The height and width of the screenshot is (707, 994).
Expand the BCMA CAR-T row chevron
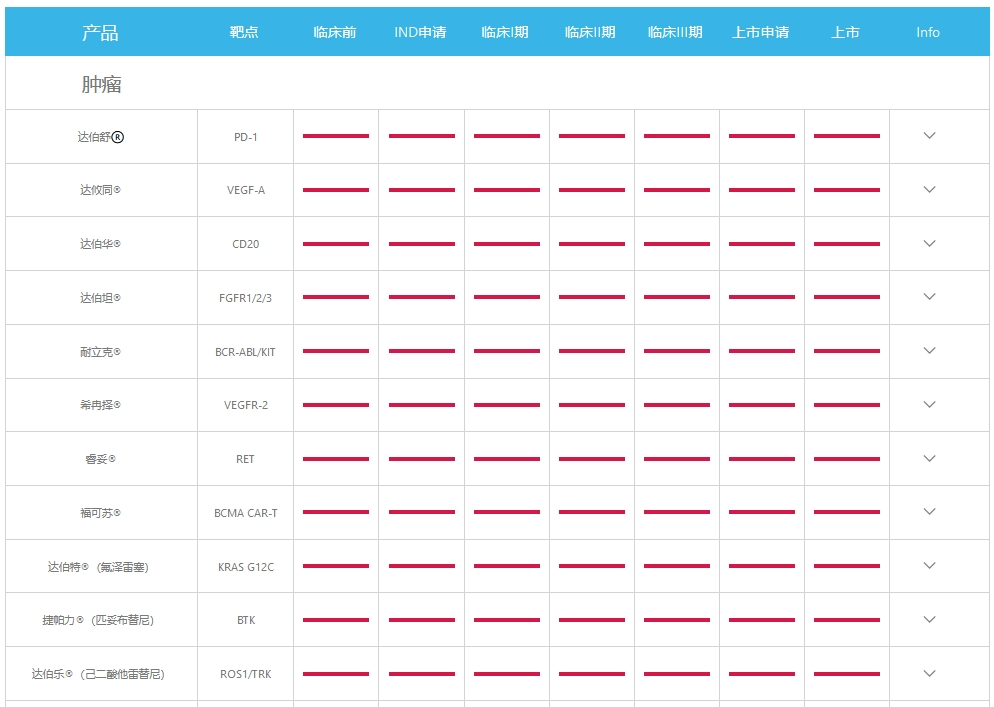pyautogui.click(x=929, y=512)
